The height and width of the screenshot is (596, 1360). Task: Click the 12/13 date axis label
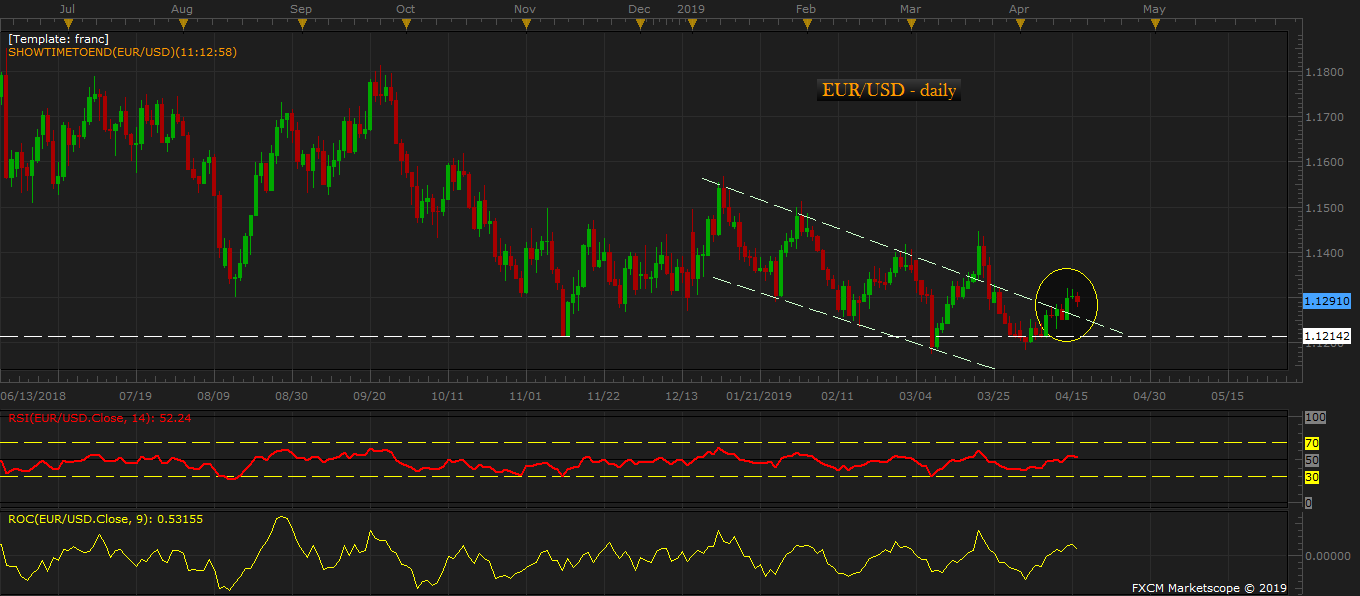(682, 396)
